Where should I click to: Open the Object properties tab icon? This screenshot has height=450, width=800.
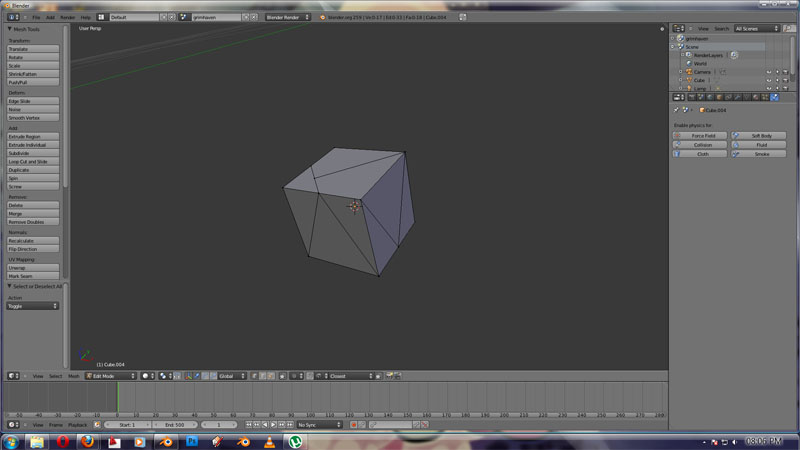coord(719,97)
